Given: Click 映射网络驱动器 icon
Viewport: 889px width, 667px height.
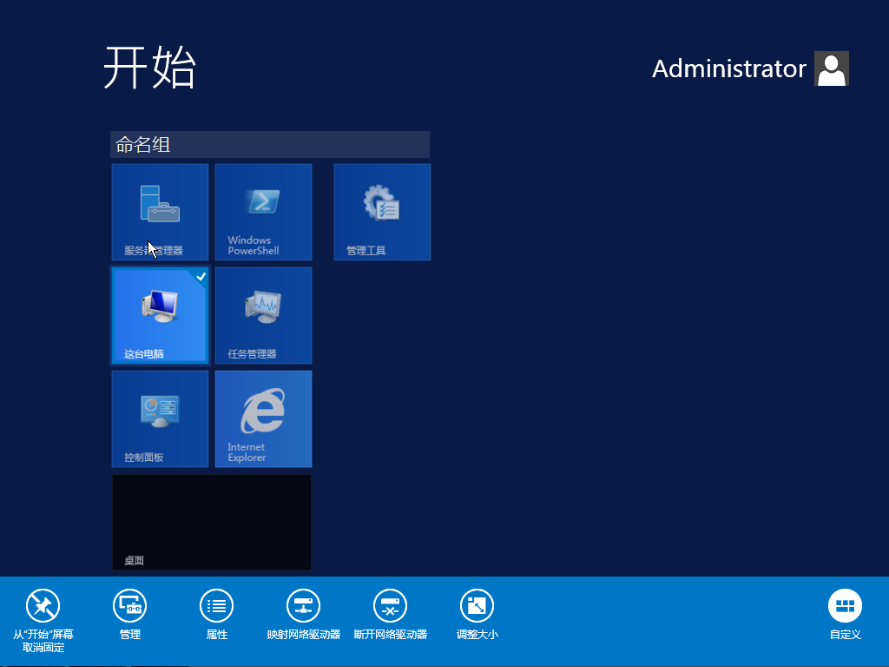Looking at the screenshot, I should (303, 606).
